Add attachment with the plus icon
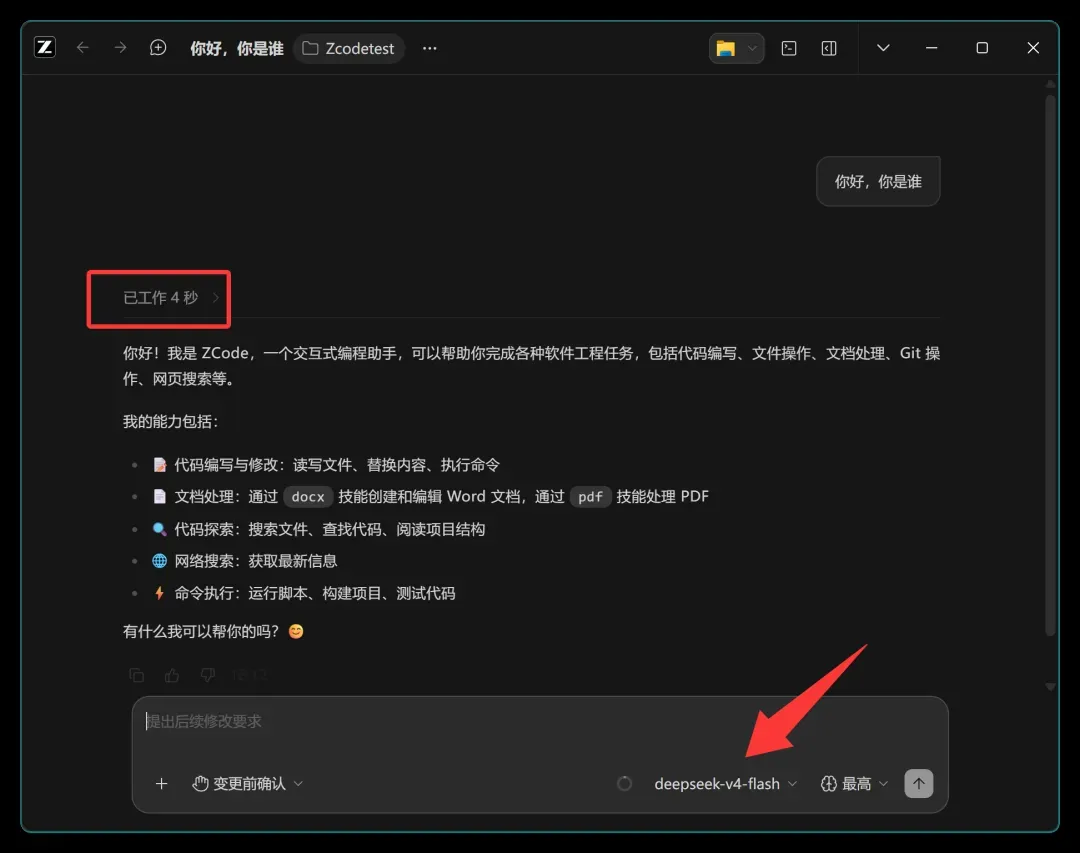Viewport: 1080px width, 853px height. [x=161, y=783]
